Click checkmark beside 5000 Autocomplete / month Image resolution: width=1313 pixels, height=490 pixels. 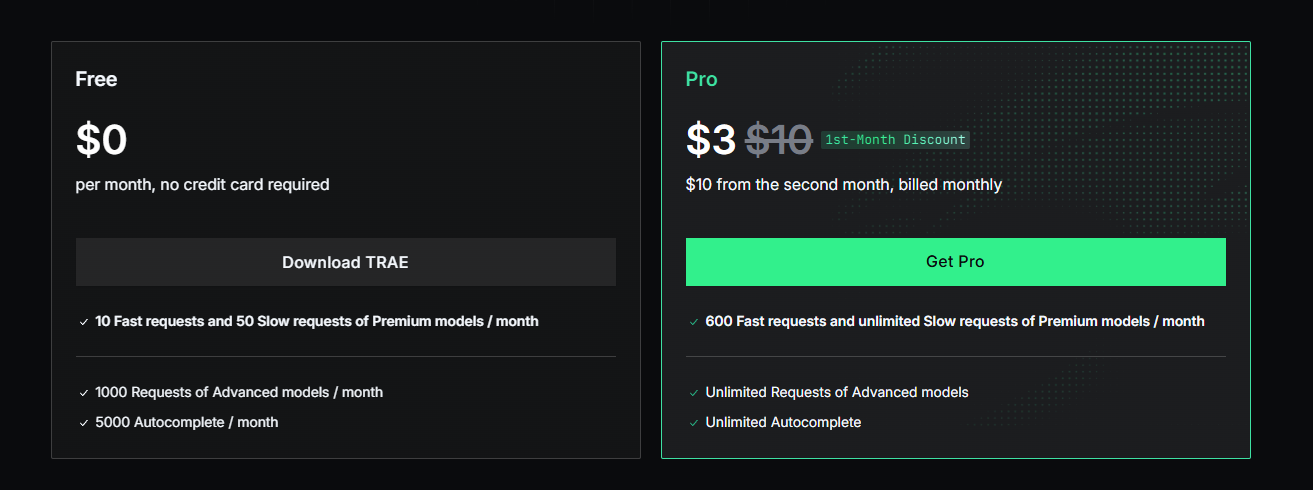(x=84, y=423)
